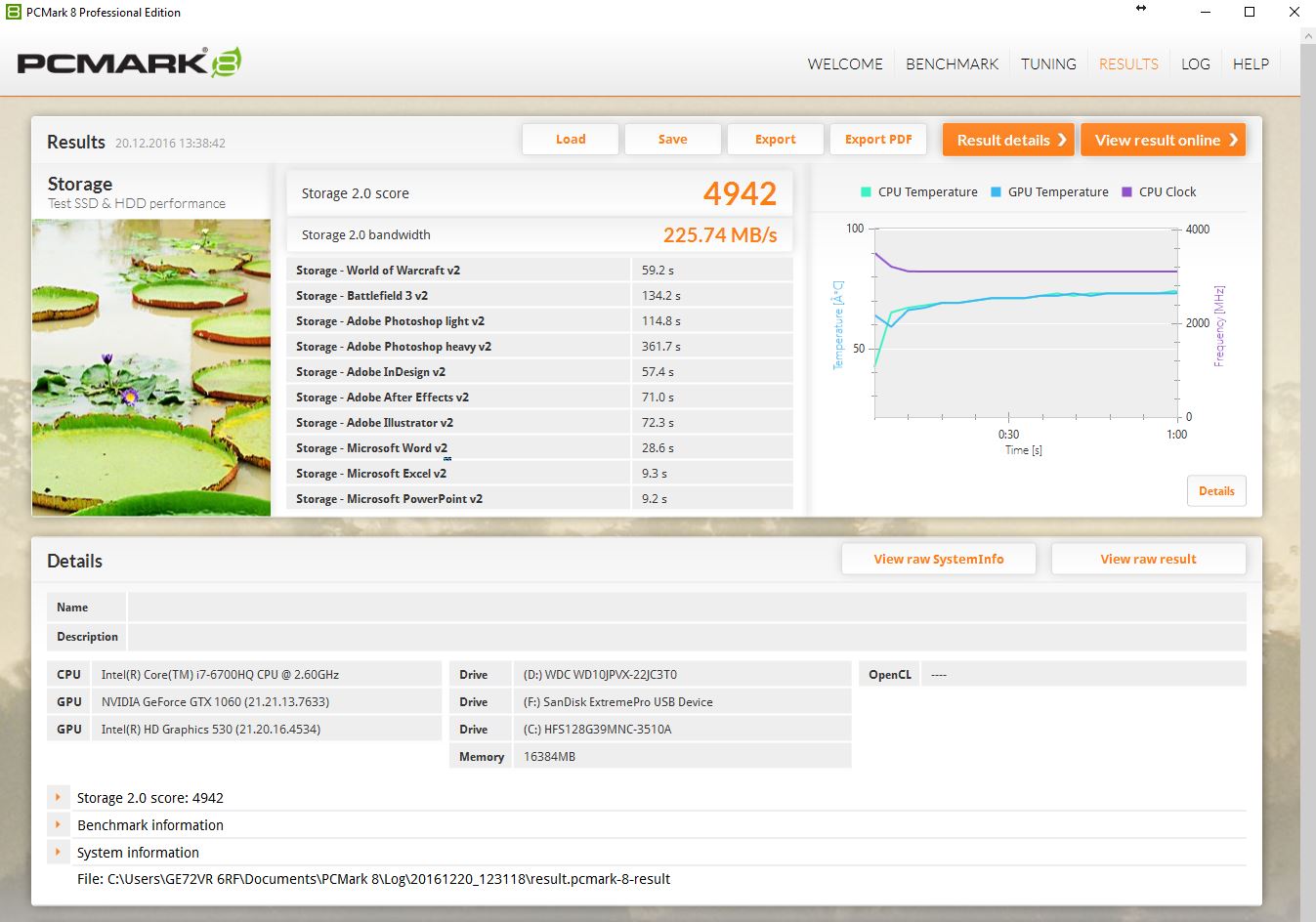Select the World of Warcraft v2 row
Screen dimensions: 1316x922
(x=539, y=271)
